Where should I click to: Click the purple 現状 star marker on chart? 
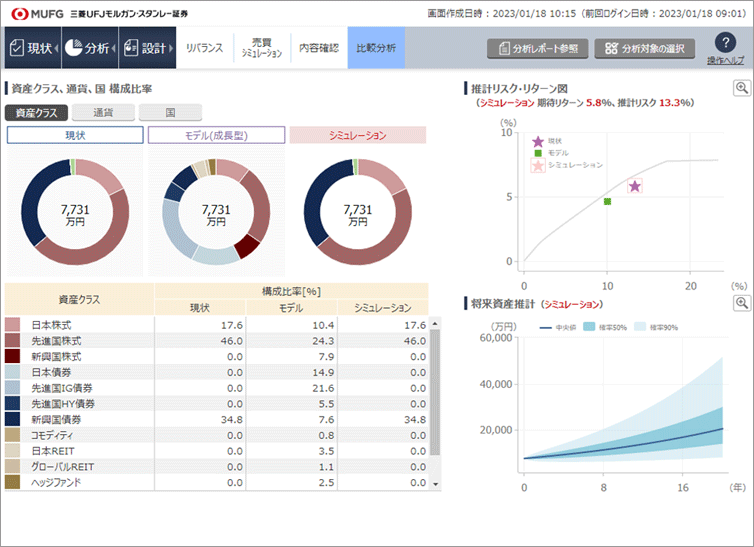[634, 187]
